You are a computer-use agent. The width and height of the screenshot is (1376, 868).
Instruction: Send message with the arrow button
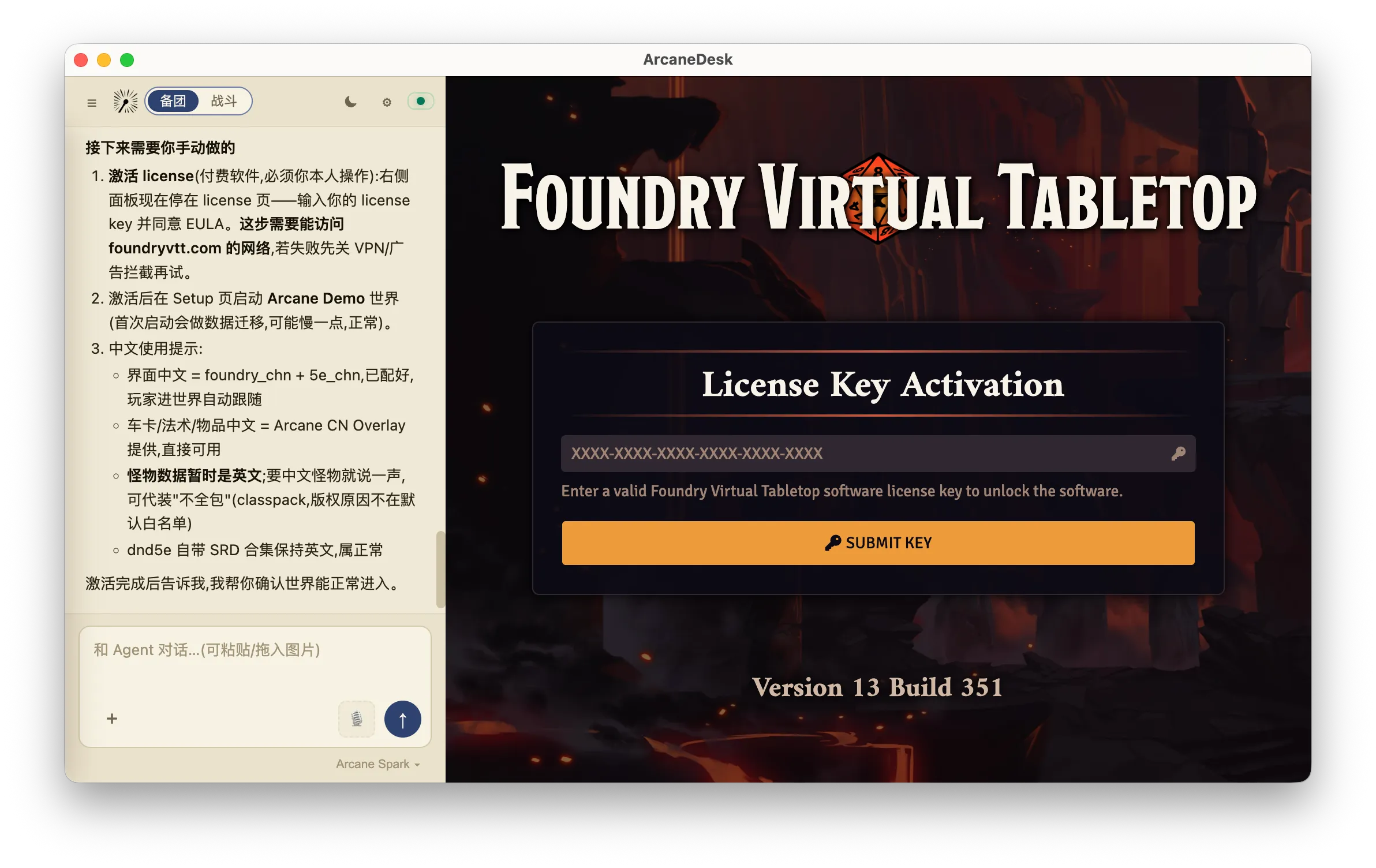[403, 719]
